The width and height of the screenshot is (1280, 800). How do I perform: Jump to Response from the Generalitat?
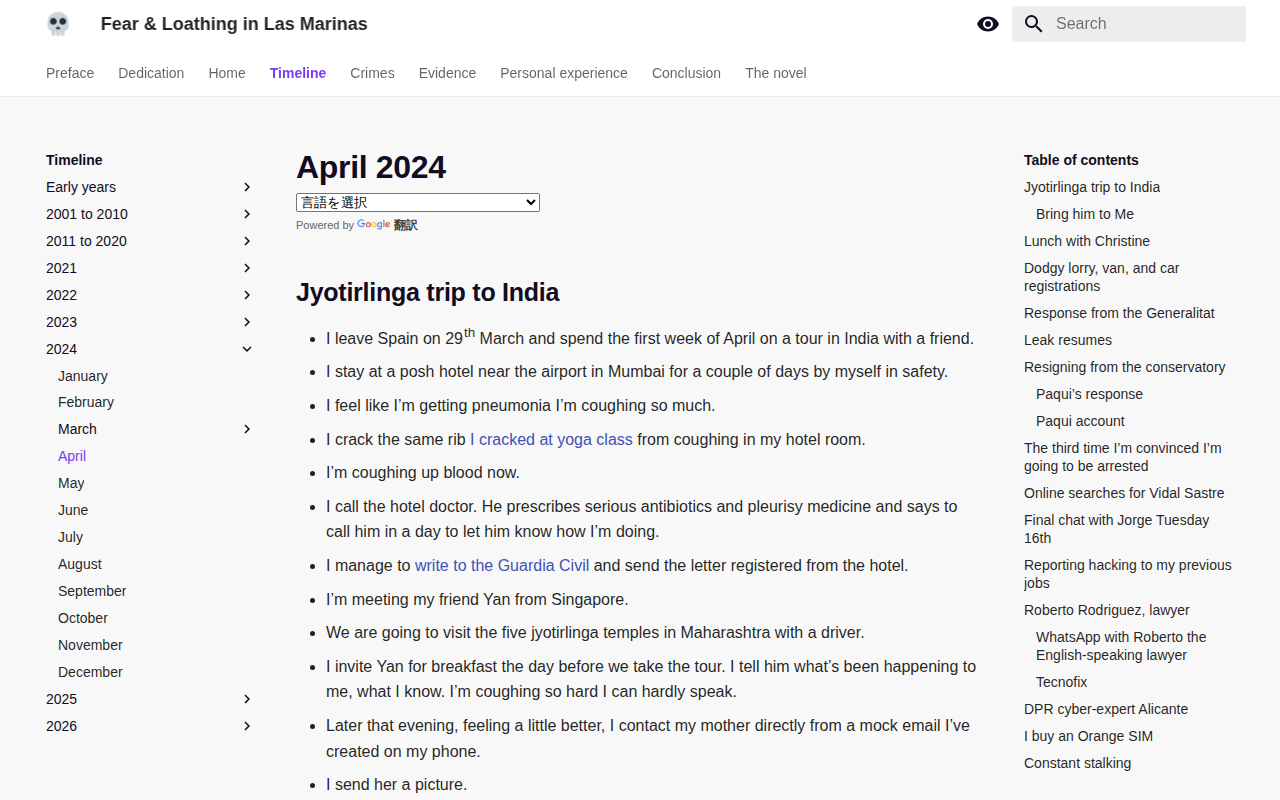pos(1119,313)
